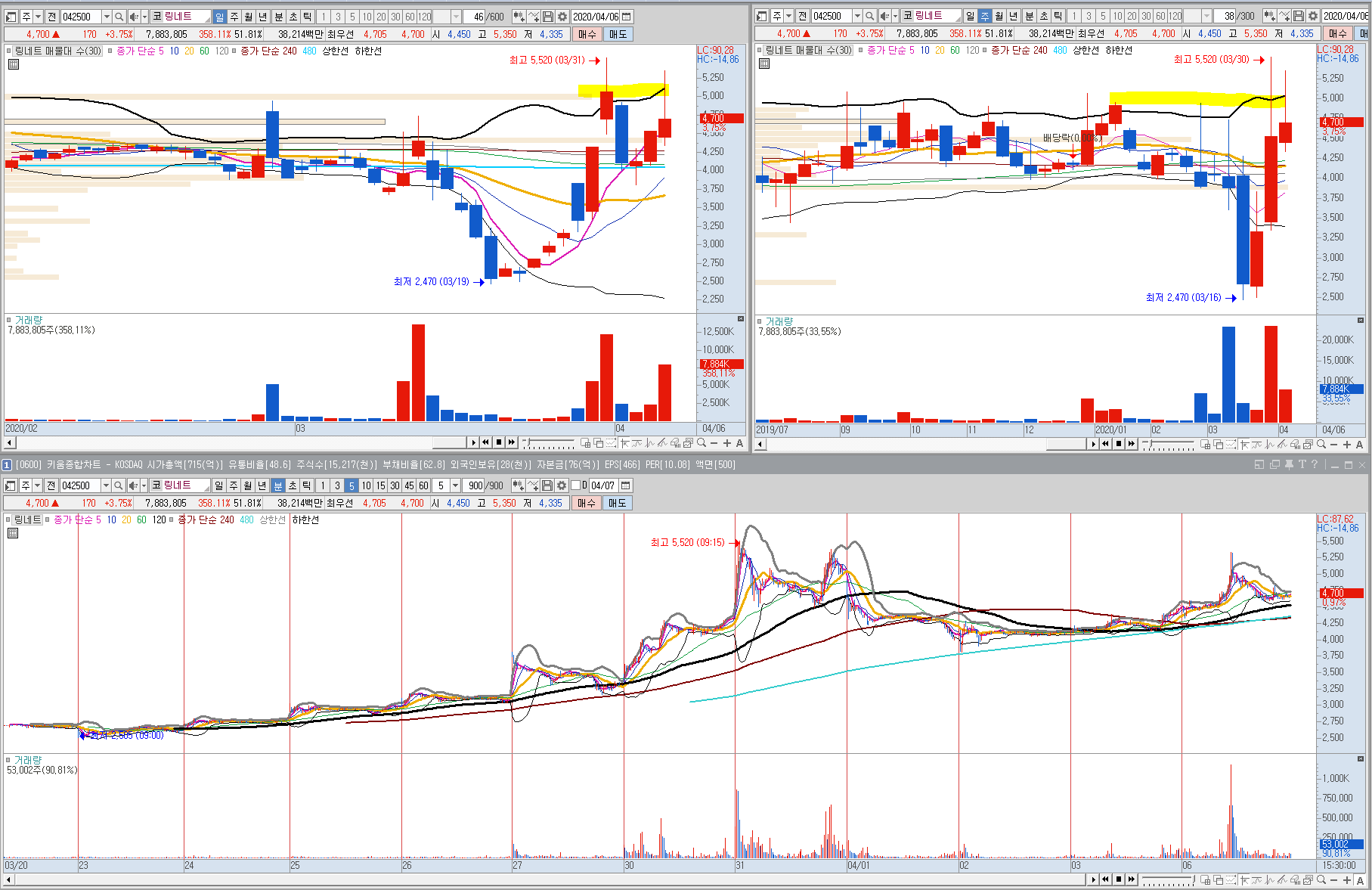Expand the 주 dropdown arrow in top-right toolbar

pos(789,16)
